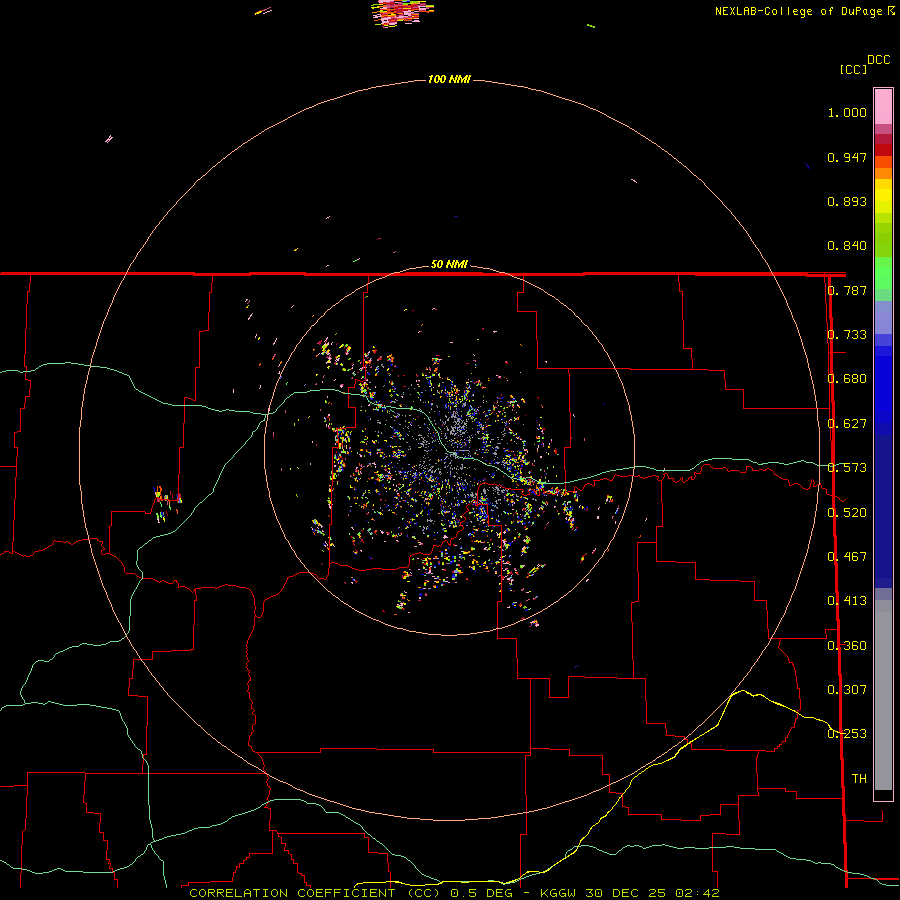
Task: Click the 0.5 DEG elevation text
Action: (x=481, y=893)
